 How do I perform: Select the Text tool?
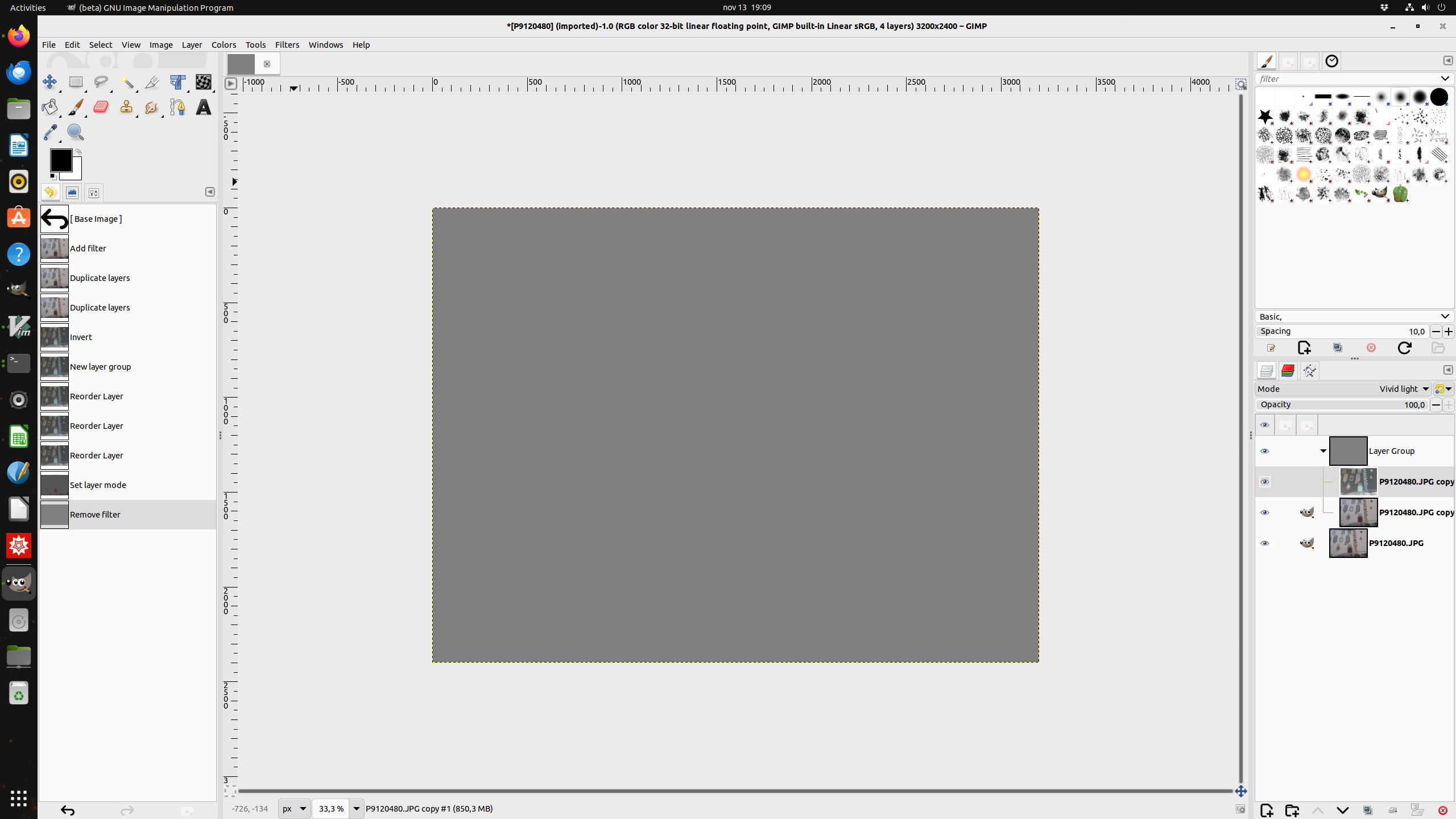[203, 107]
